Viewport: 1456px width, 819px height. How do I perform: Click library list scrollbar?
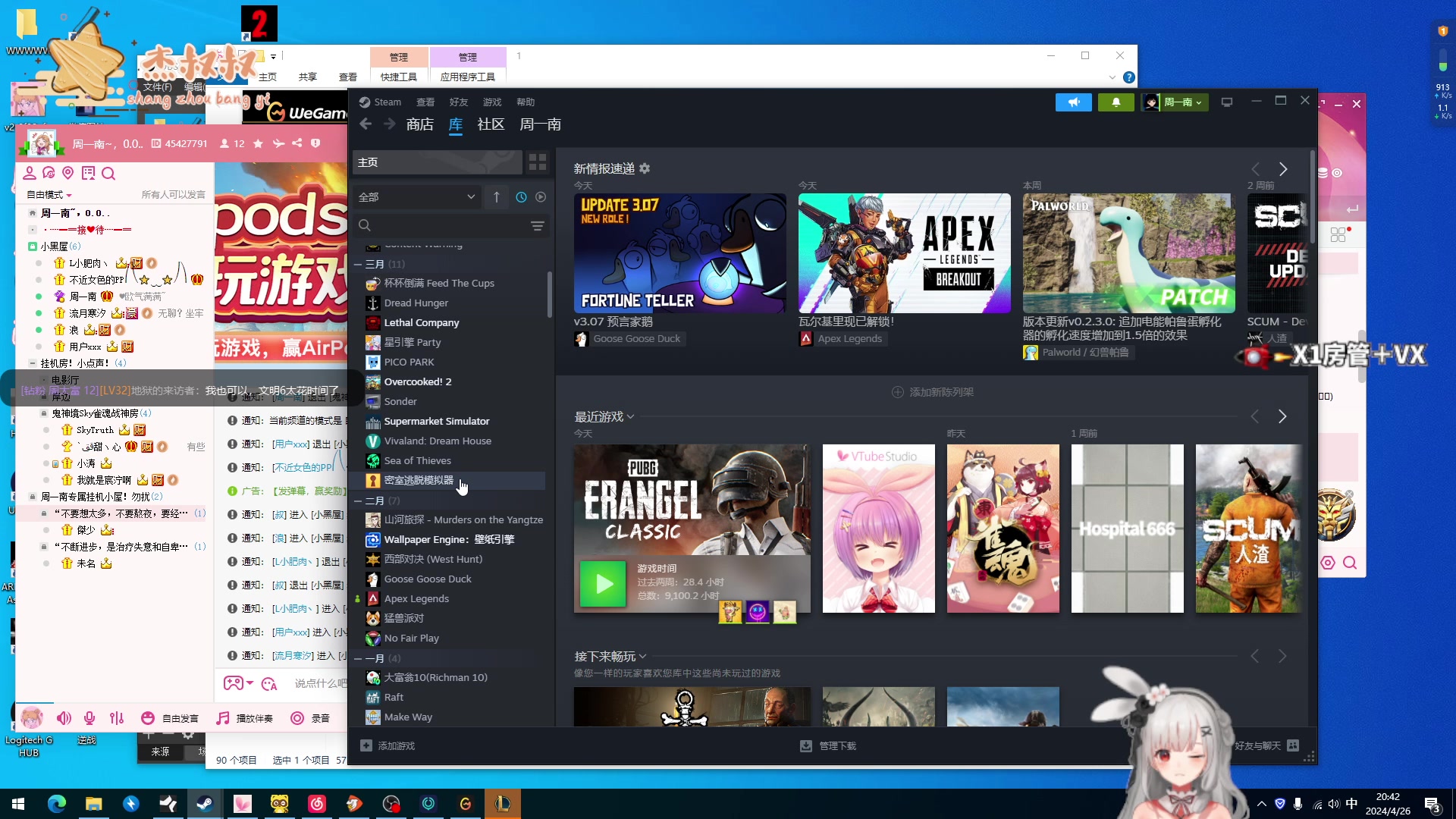[550, 295]
